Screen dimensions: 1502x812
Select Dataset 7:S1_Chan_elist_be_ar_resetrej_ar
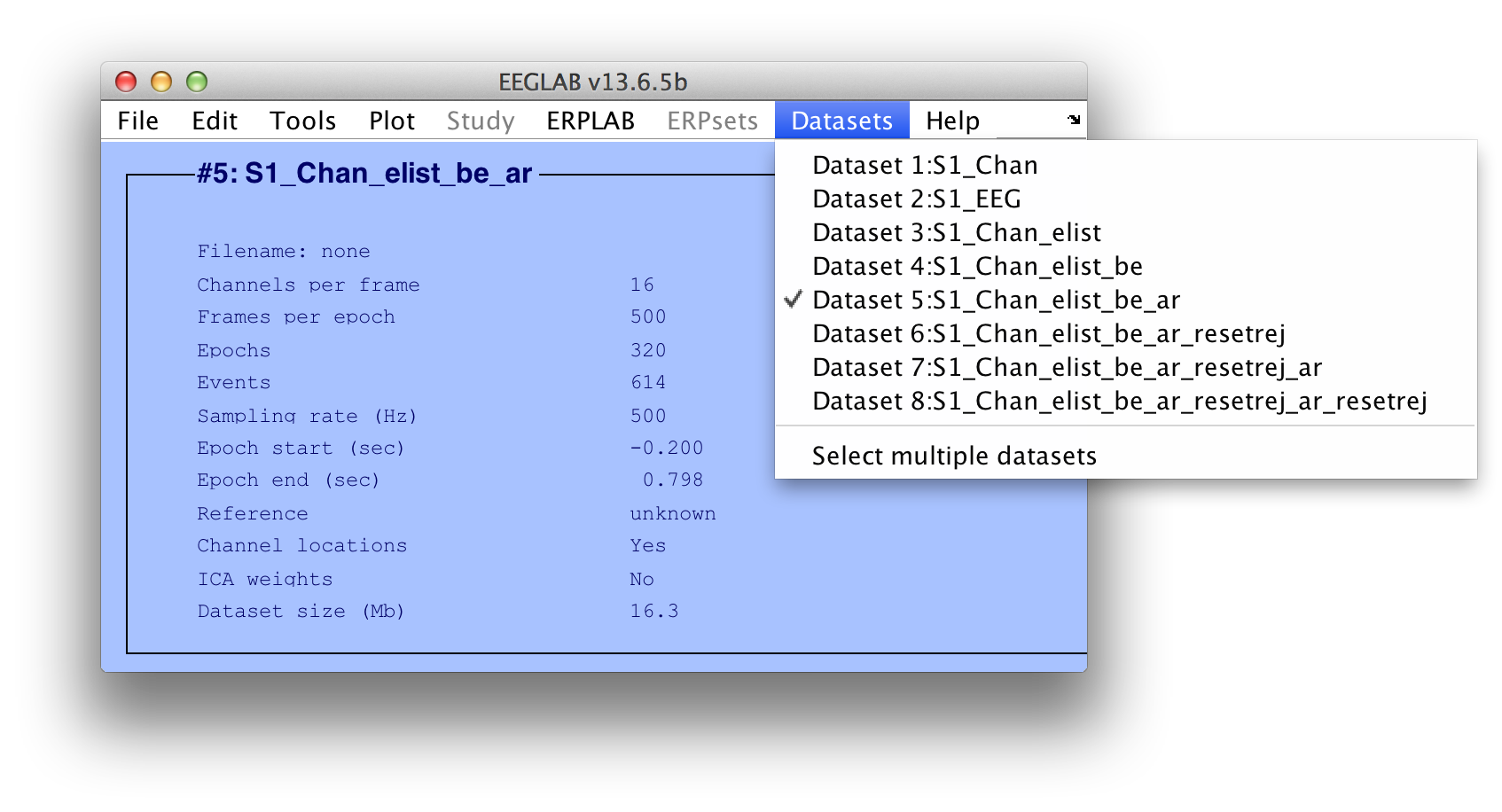tap(1126, 368)
